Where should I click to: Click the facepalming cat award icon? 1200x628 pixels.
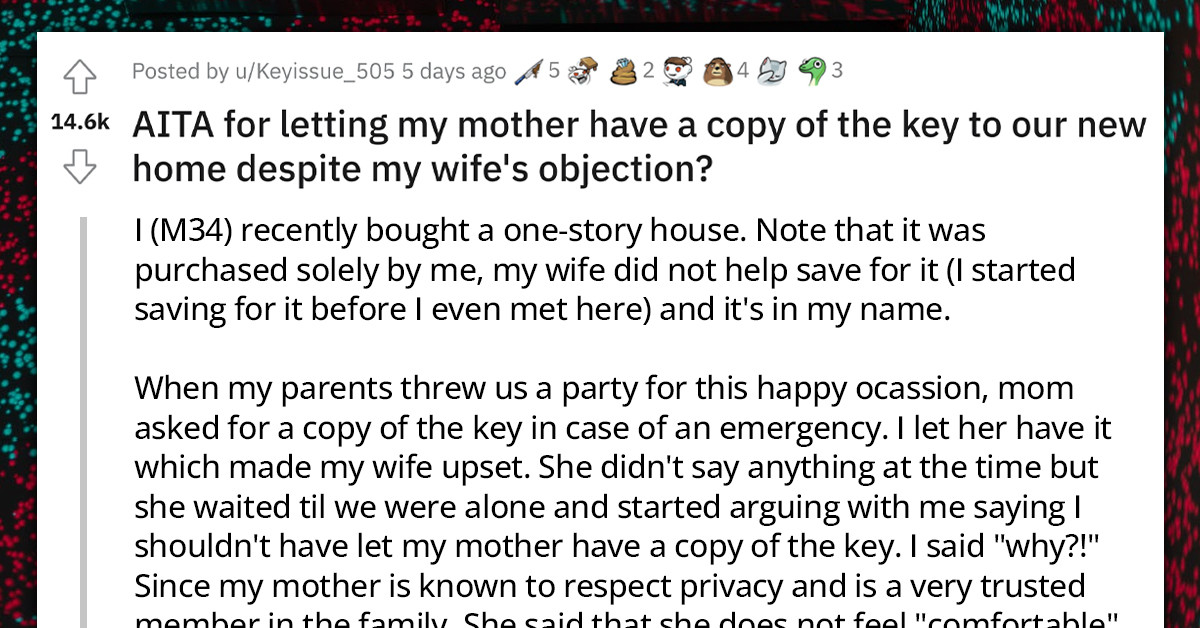(773, 70)
